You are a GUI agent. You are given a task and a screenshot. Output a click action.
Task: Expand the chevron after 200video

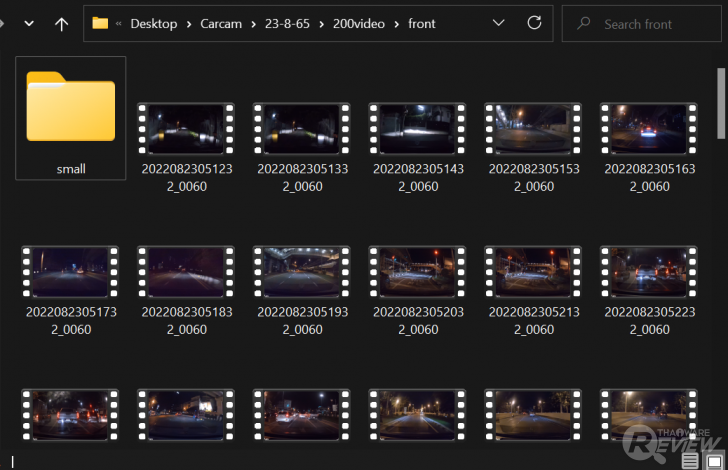pos(396,24)
